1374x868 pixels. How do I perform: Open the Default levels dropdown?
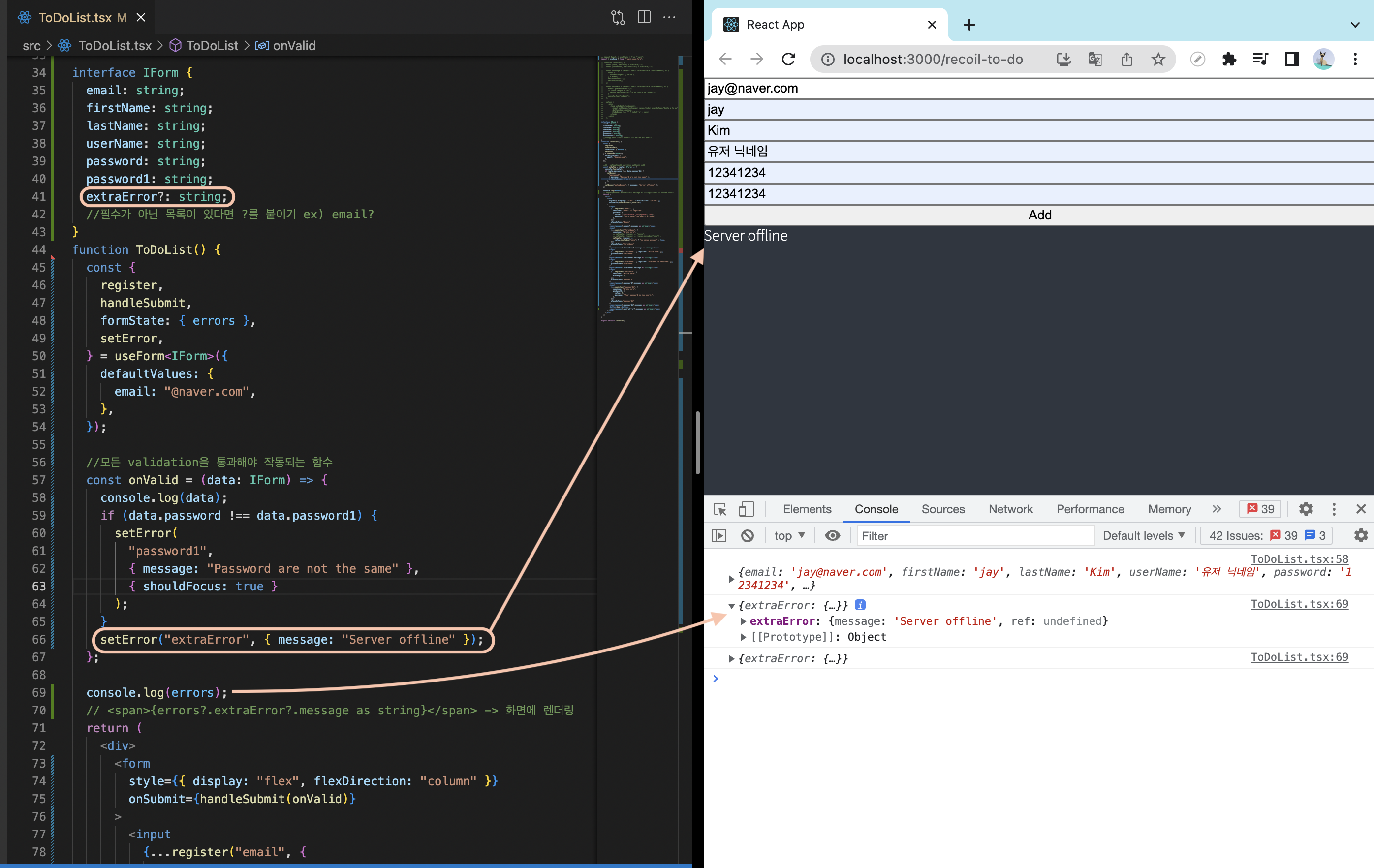tap(1144, 535)
